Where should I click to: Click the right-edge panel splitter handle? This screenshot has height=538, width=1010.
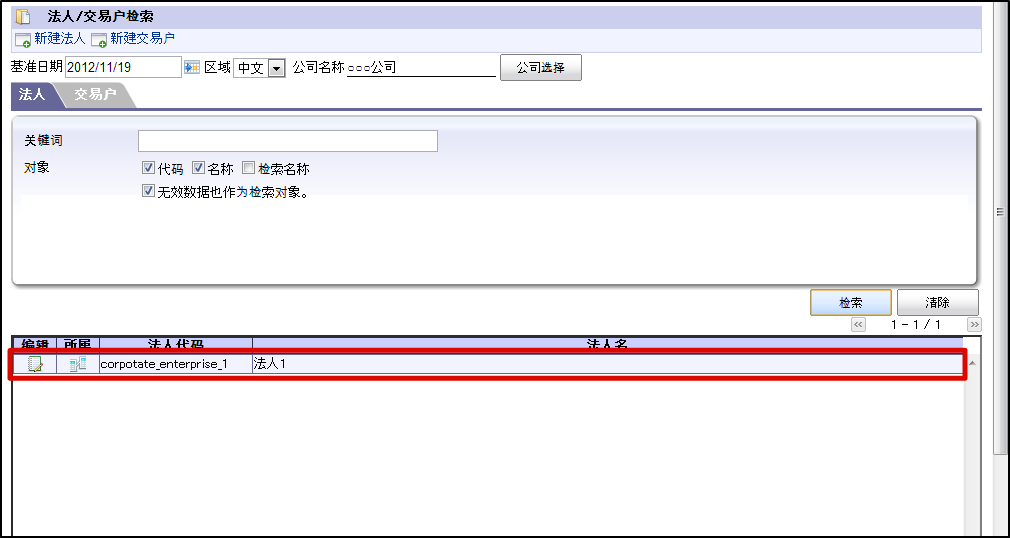[x=1000, y=212]
